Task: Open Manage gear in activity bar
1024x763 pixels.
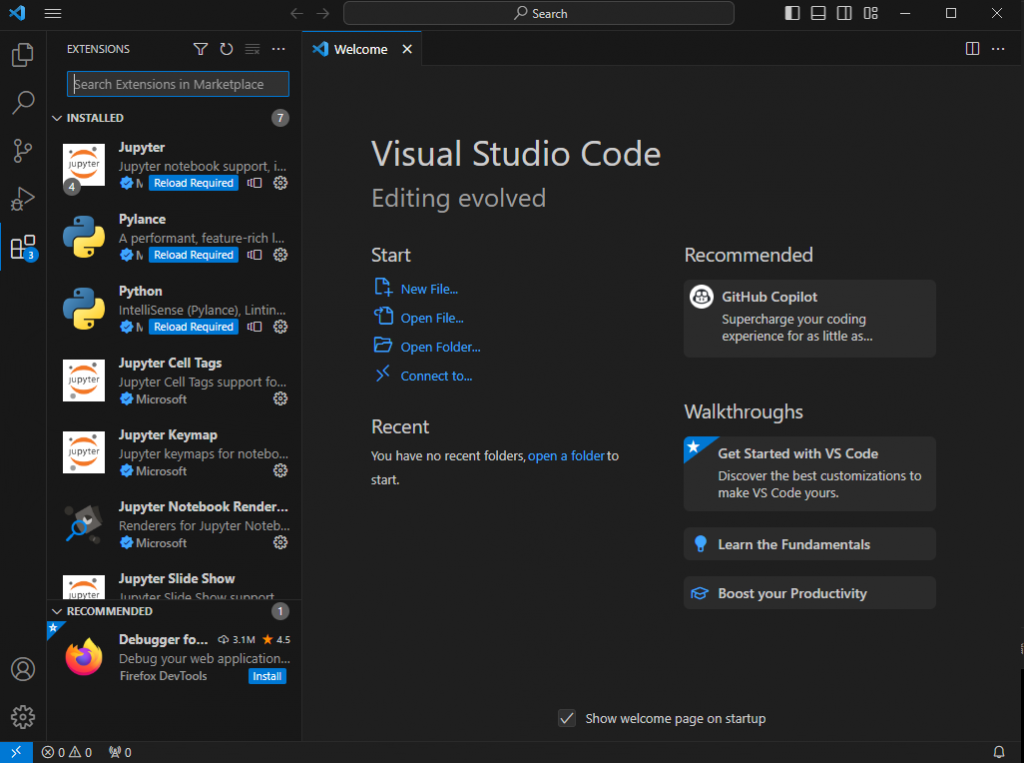Action: click(x=23, y=717)
